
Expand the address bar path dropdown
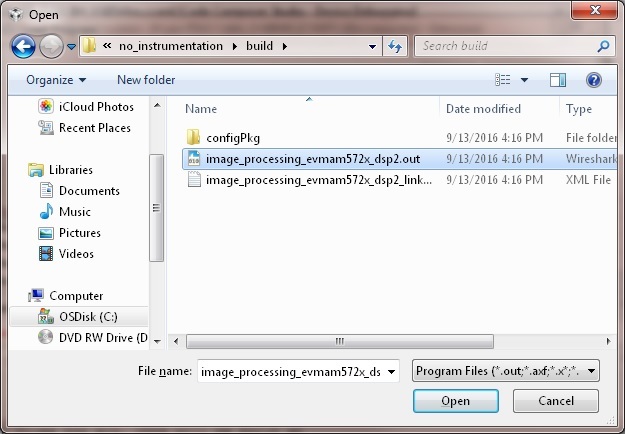(x=371, y=46)
